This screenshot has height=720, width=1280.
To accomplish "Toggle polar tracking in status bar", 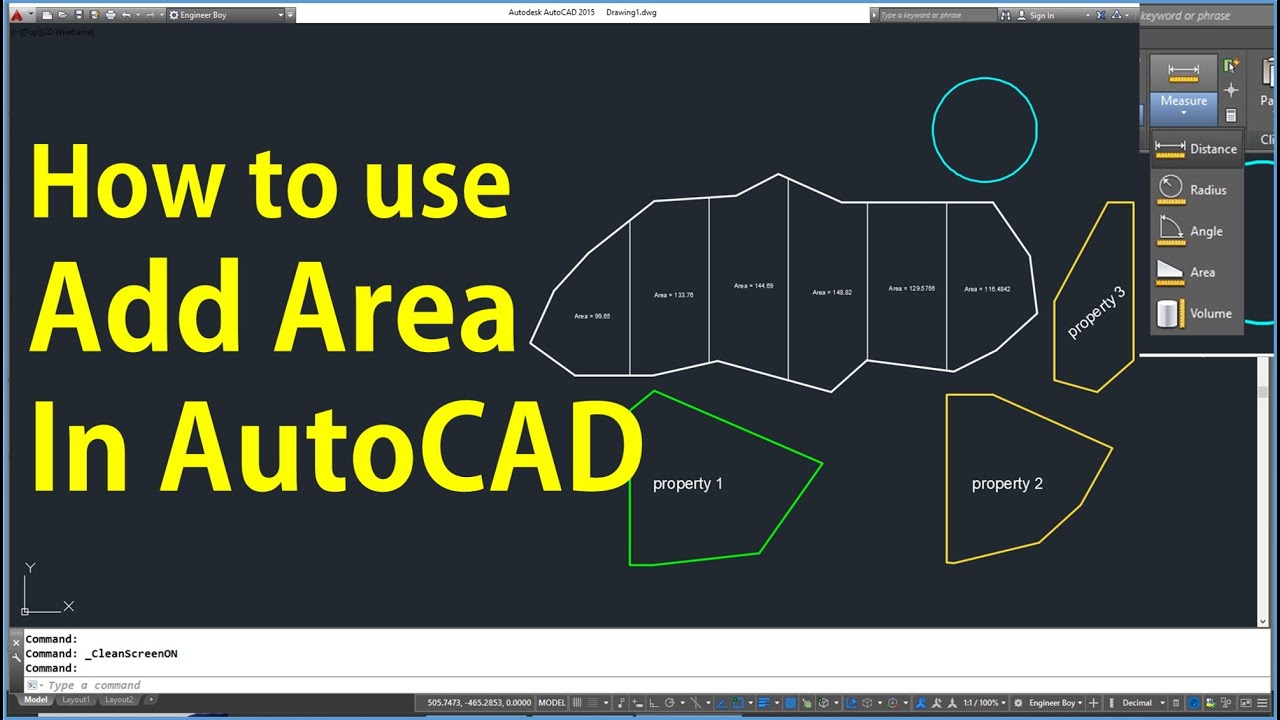I will (x=670, y=703).
